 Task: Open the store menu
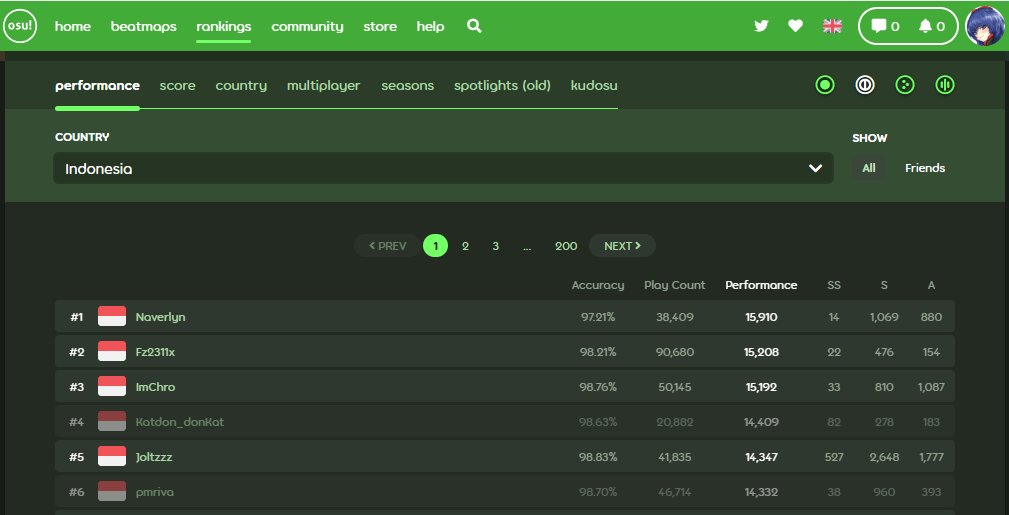380,26
